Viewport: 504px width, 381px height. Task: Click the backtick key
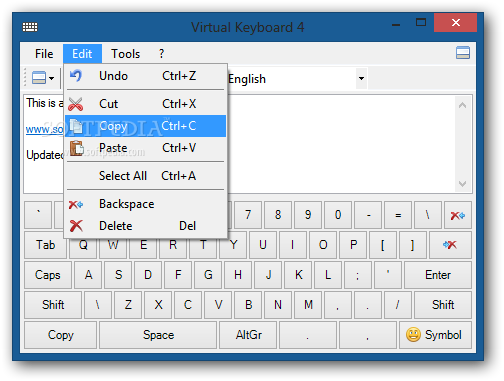click(x=38, y=215)
